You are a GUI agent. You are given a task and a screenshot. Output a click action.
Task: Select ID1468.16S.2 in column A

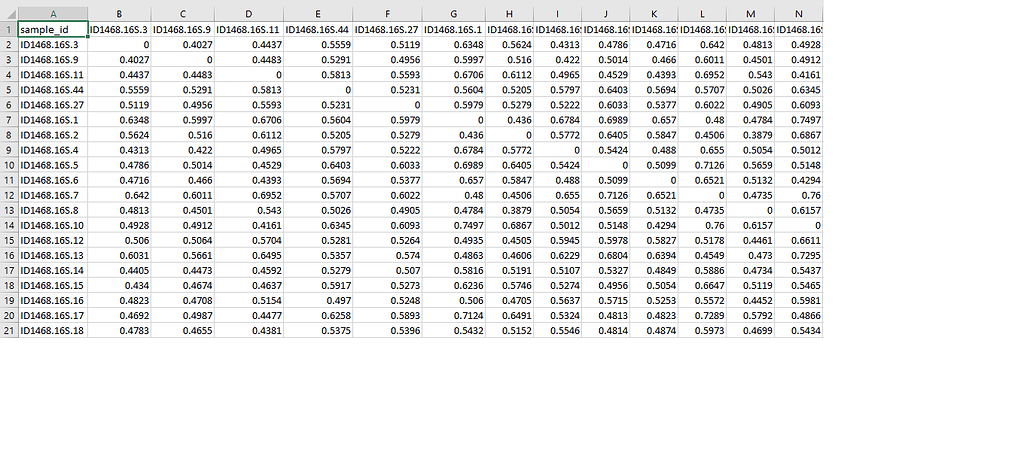pos(53,135)
